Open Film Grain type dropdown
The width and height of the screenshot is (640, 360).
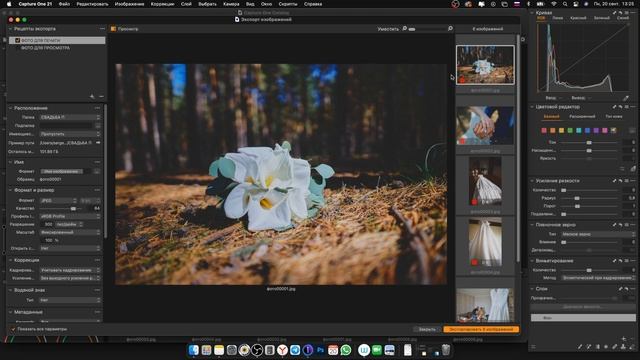tap(598, 234)
